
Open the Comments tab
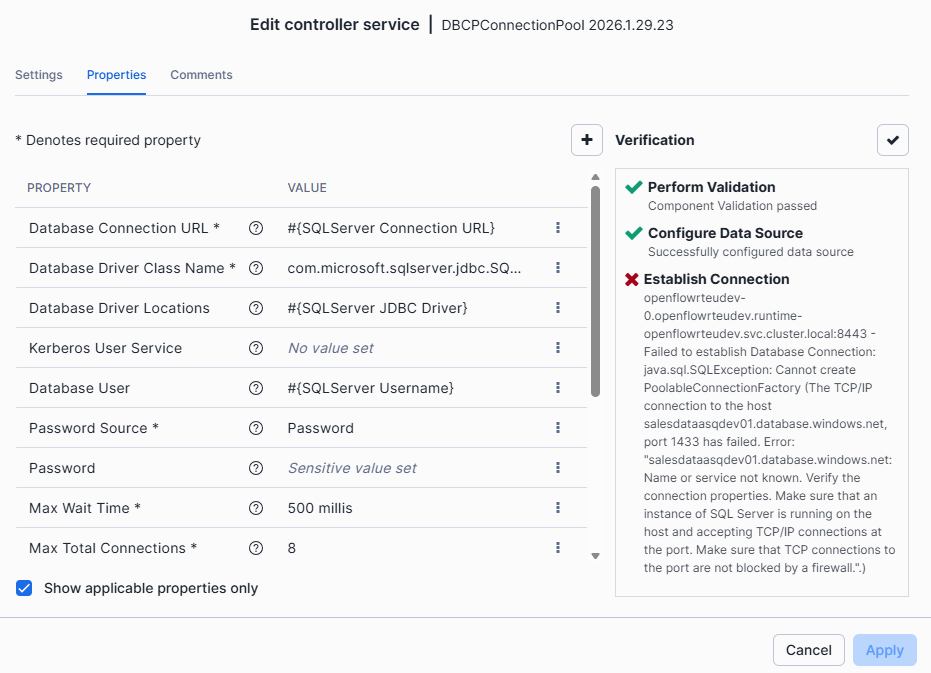click(x=201, y=75)
